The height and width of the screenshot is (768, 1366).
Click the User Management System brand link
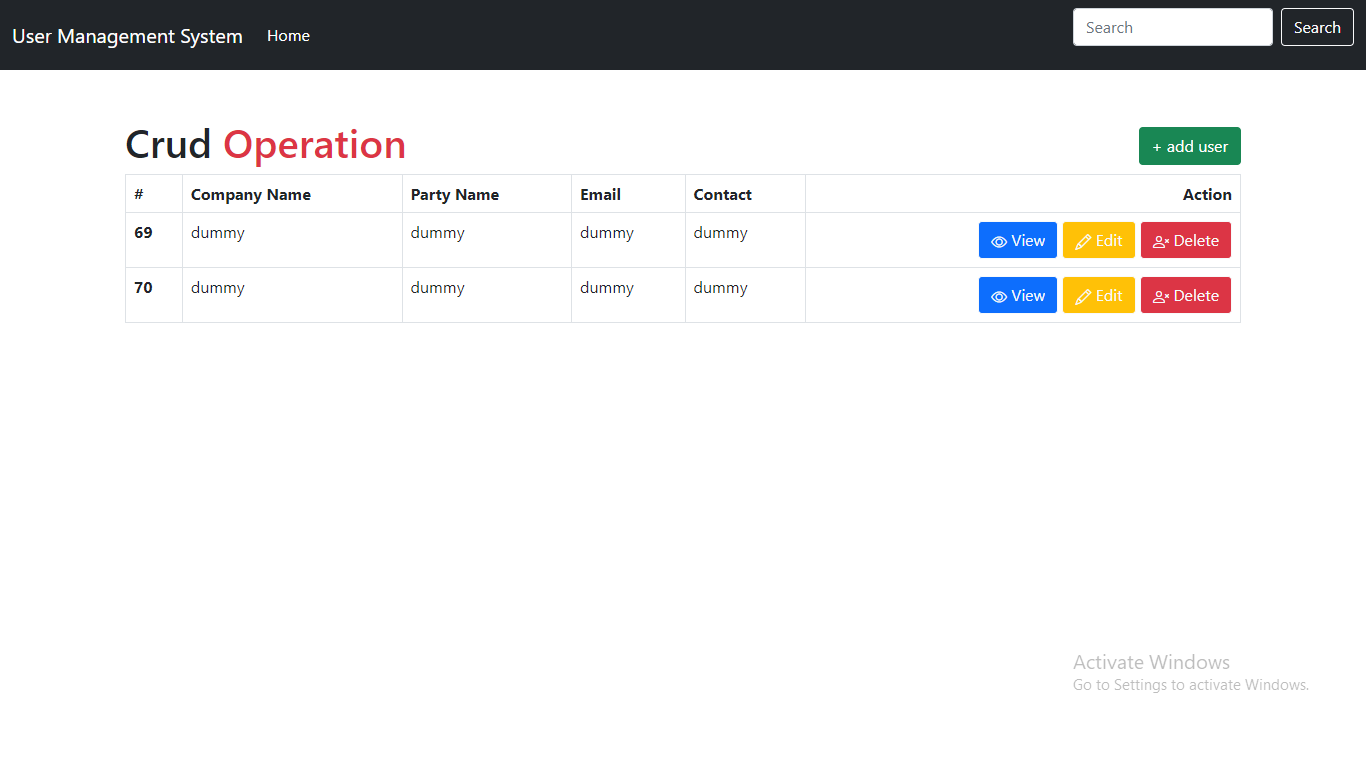point(127,36)
